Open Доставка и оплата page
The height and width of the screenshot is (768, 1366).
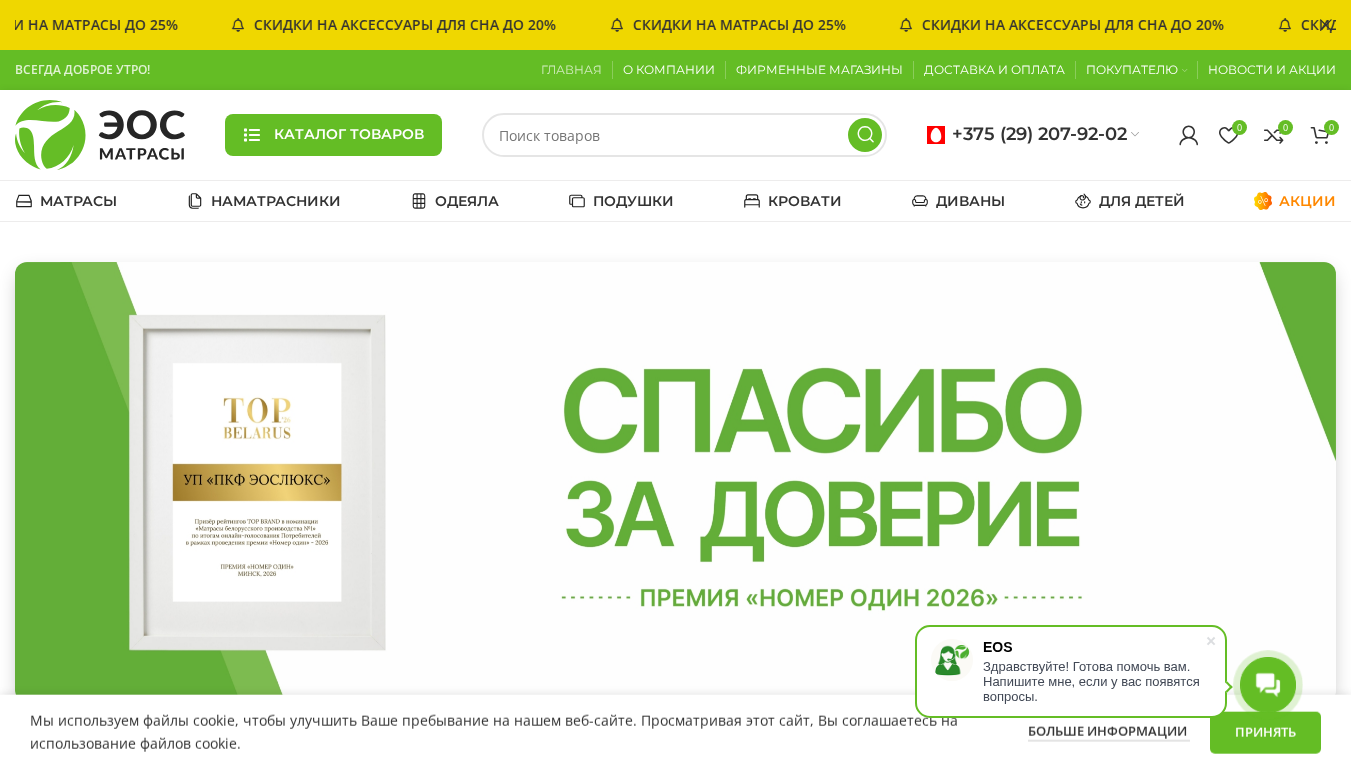pos(994,70)
